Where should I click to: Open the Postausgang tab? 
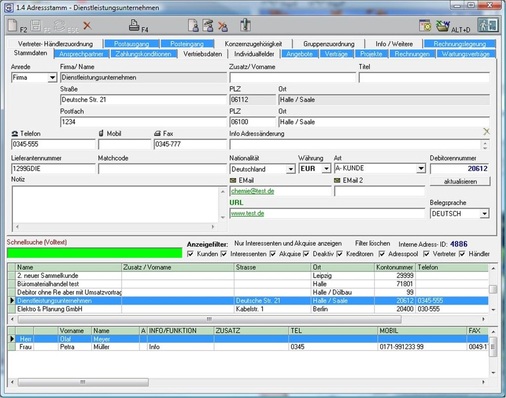click(x=131, y=44)
